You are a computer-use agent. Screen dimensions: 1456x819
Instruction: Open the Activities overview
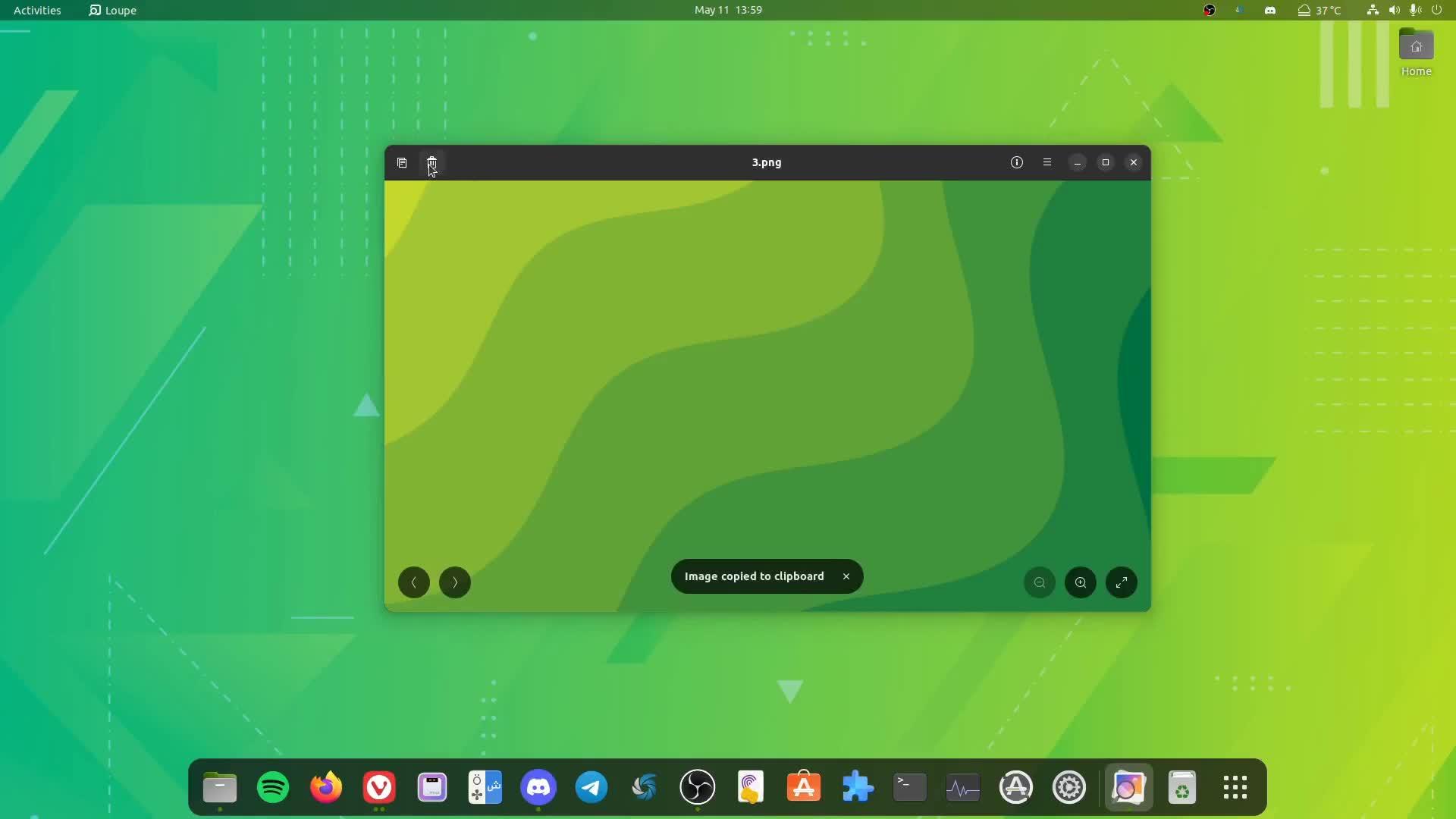pyautogui.click(x=36, y=10)
